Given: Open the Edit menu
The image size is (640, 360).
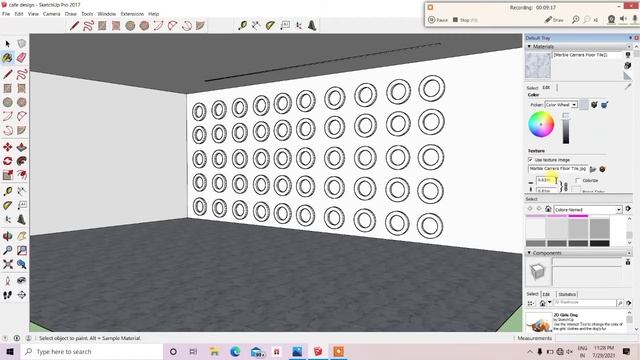Looking at the screenshot, I should (19, 14).
